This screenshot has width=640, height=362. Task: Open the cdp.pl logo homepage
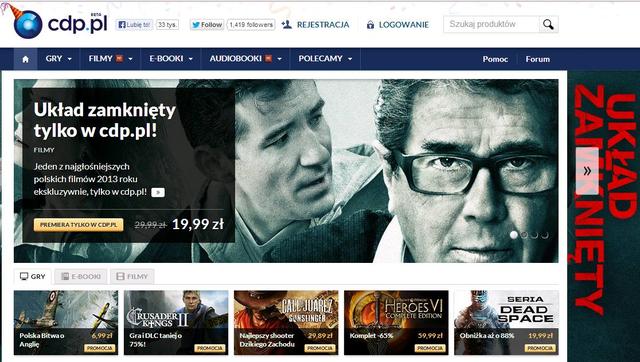(x=60, y=24)
